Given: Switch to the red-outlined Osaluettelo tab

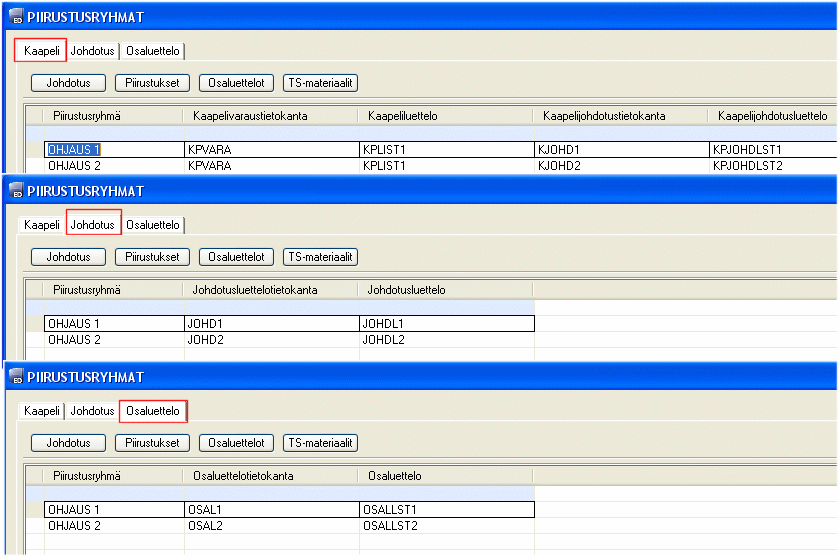Looking at the screenshot, I should [153, 410].
